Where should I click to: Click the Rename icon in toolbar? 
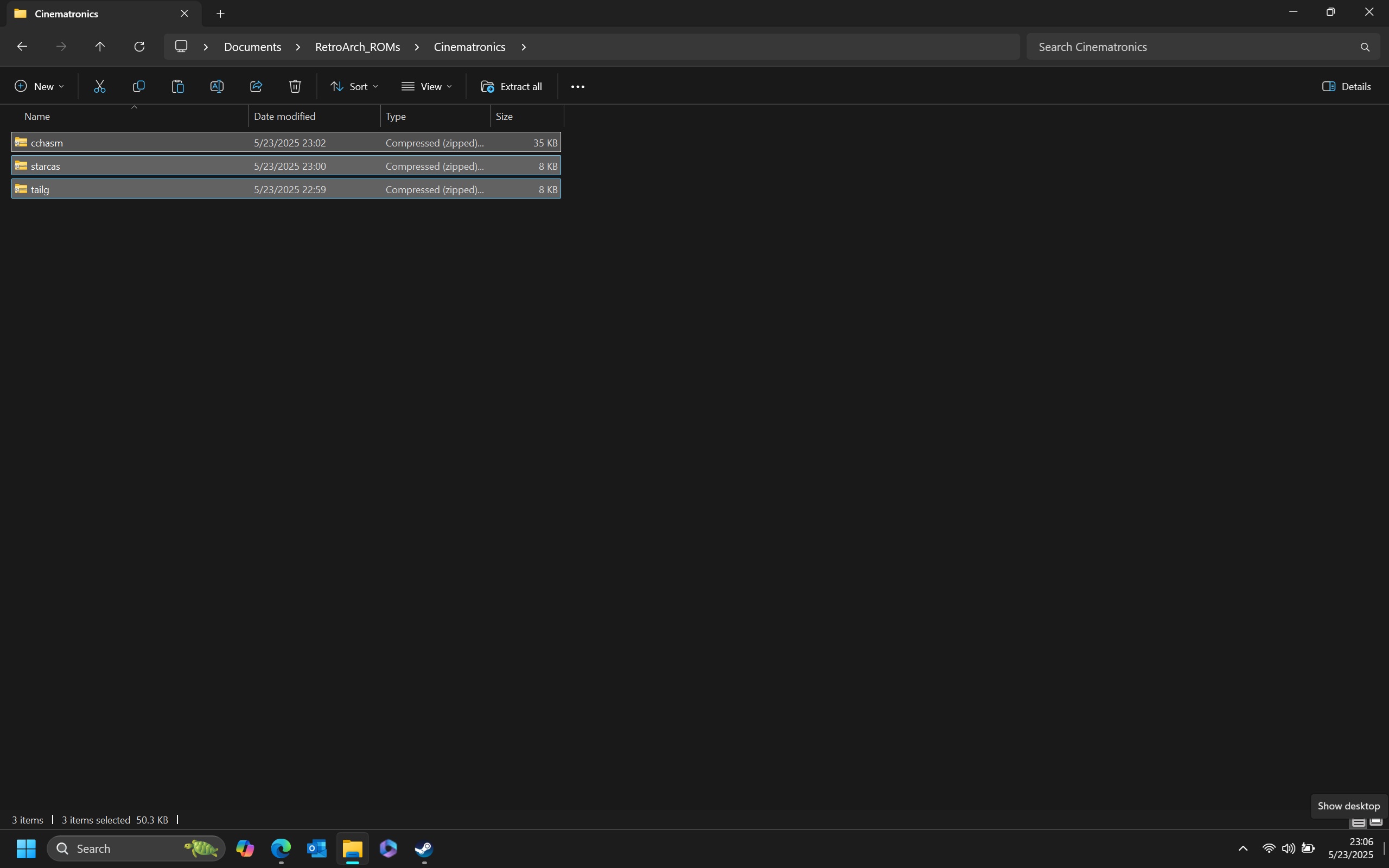tap(216, 87)
